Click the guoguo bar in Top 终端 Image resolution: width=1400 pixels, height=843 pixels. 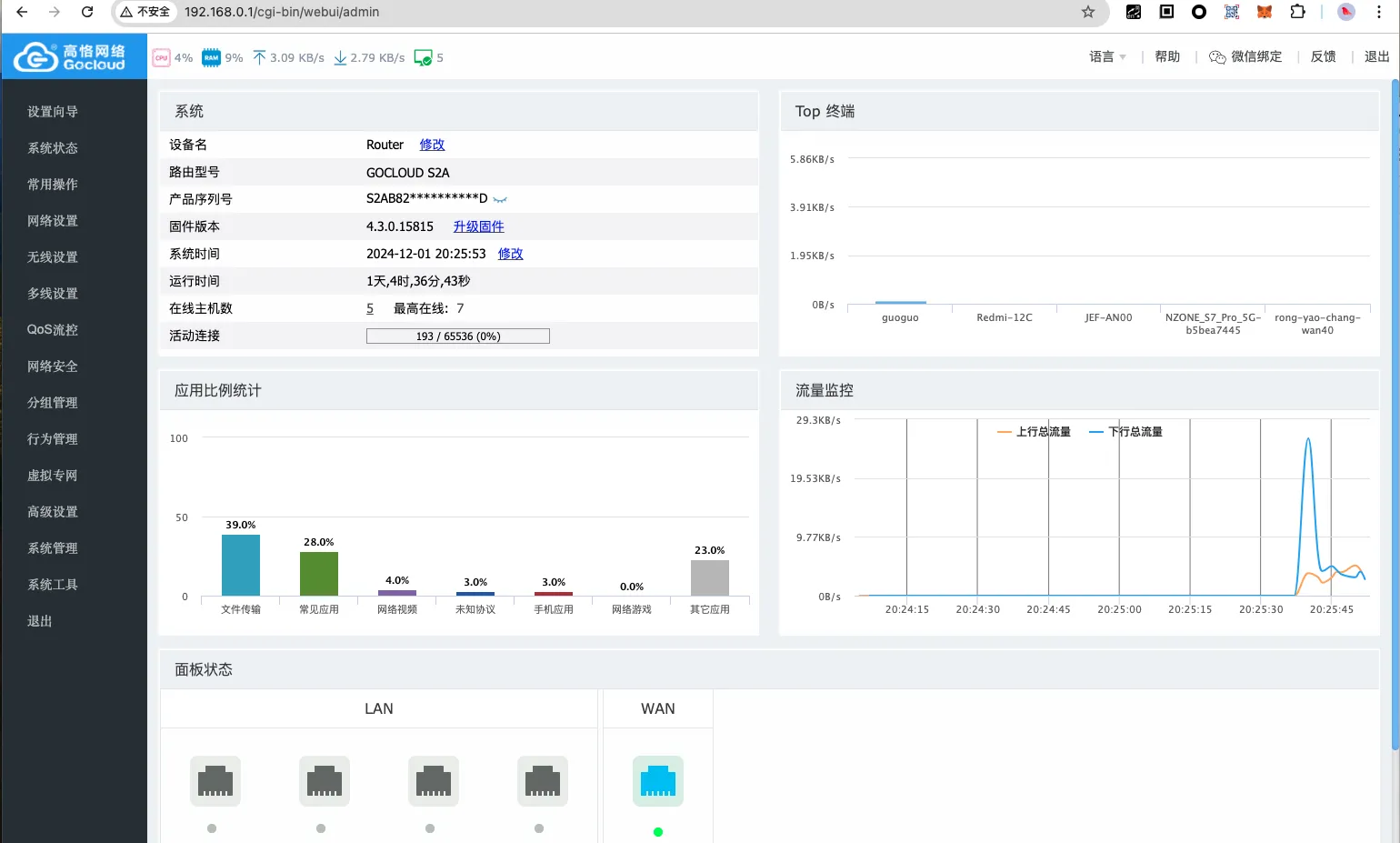(900, 303)
